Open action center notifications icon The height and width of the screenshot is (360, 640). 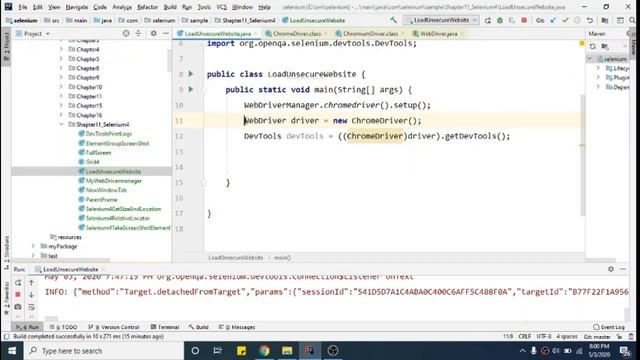tap(624, 351)
